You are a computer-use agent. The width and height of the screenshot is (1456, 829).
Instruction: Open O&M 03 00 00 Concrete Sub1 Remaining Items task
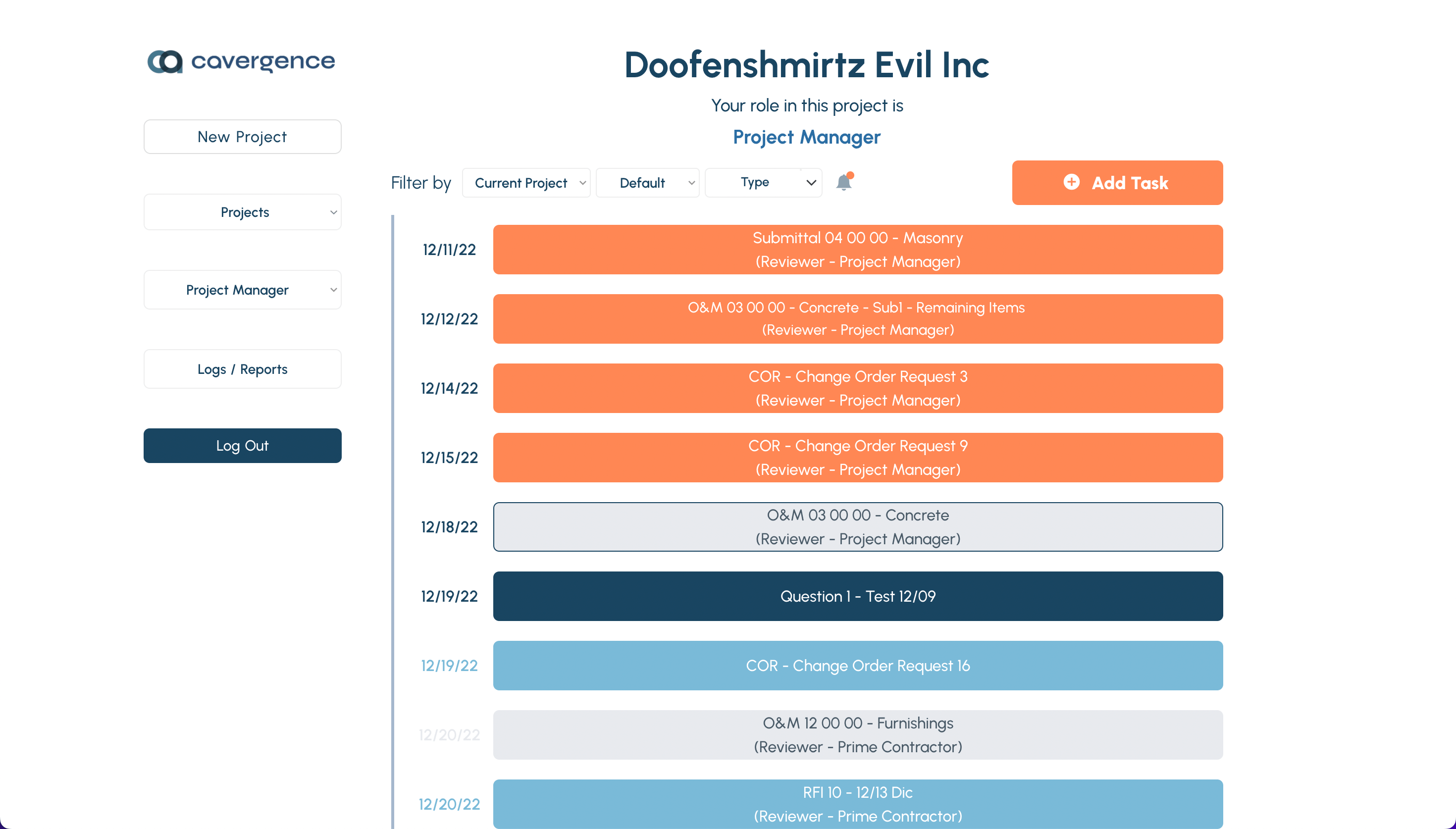(x=858, y=319)
